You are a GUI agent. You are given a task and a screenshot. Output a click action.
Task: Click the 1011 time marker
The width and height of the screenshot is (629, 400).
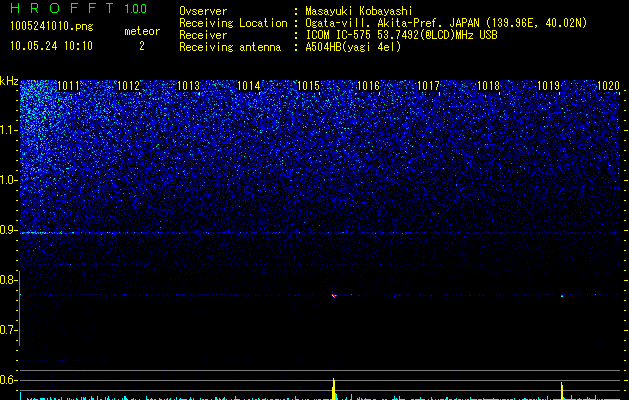coord(69,86)
